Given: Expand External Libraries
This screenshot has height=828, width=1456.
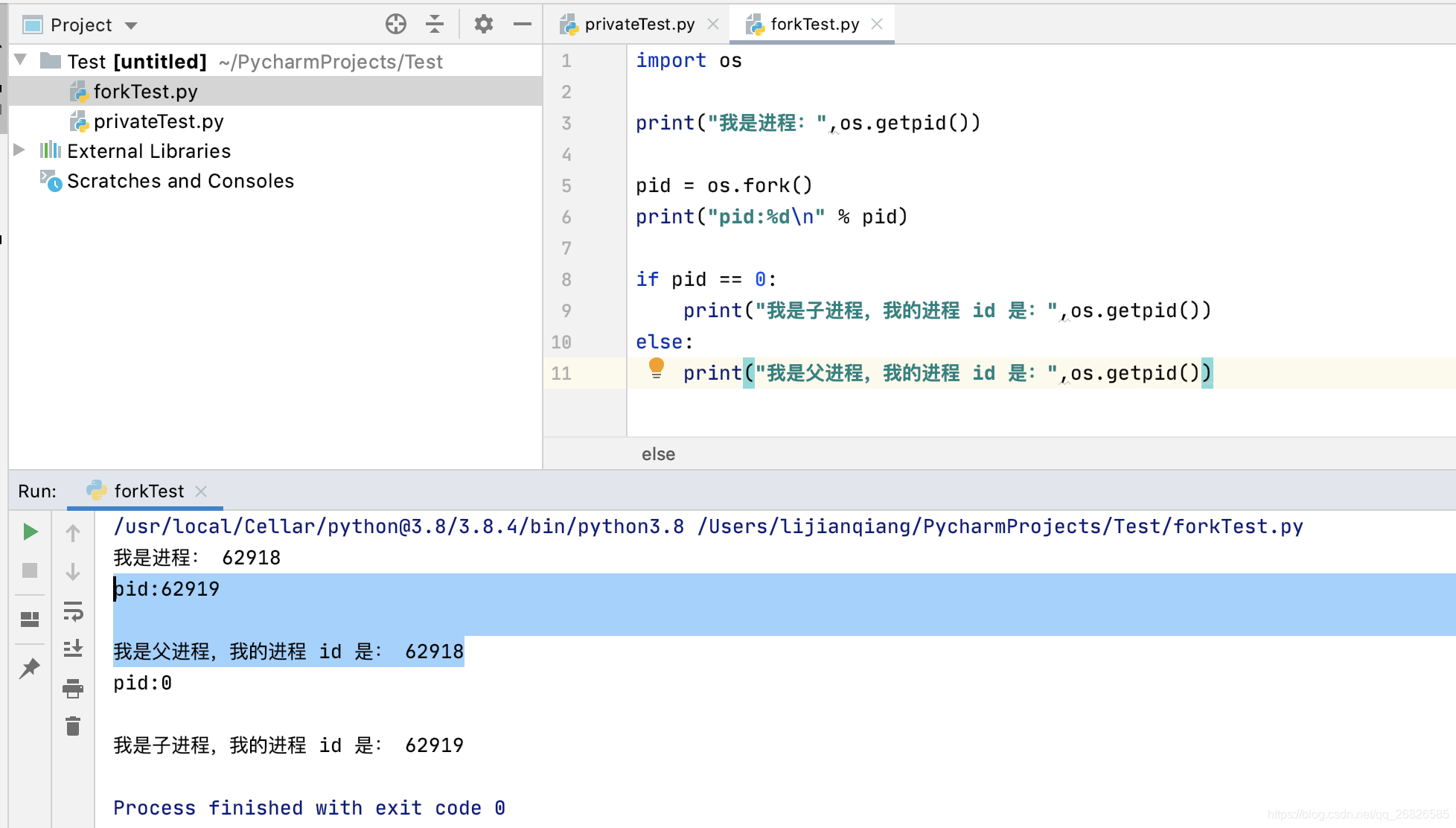Looking at the screenshot, I should 19,150.
